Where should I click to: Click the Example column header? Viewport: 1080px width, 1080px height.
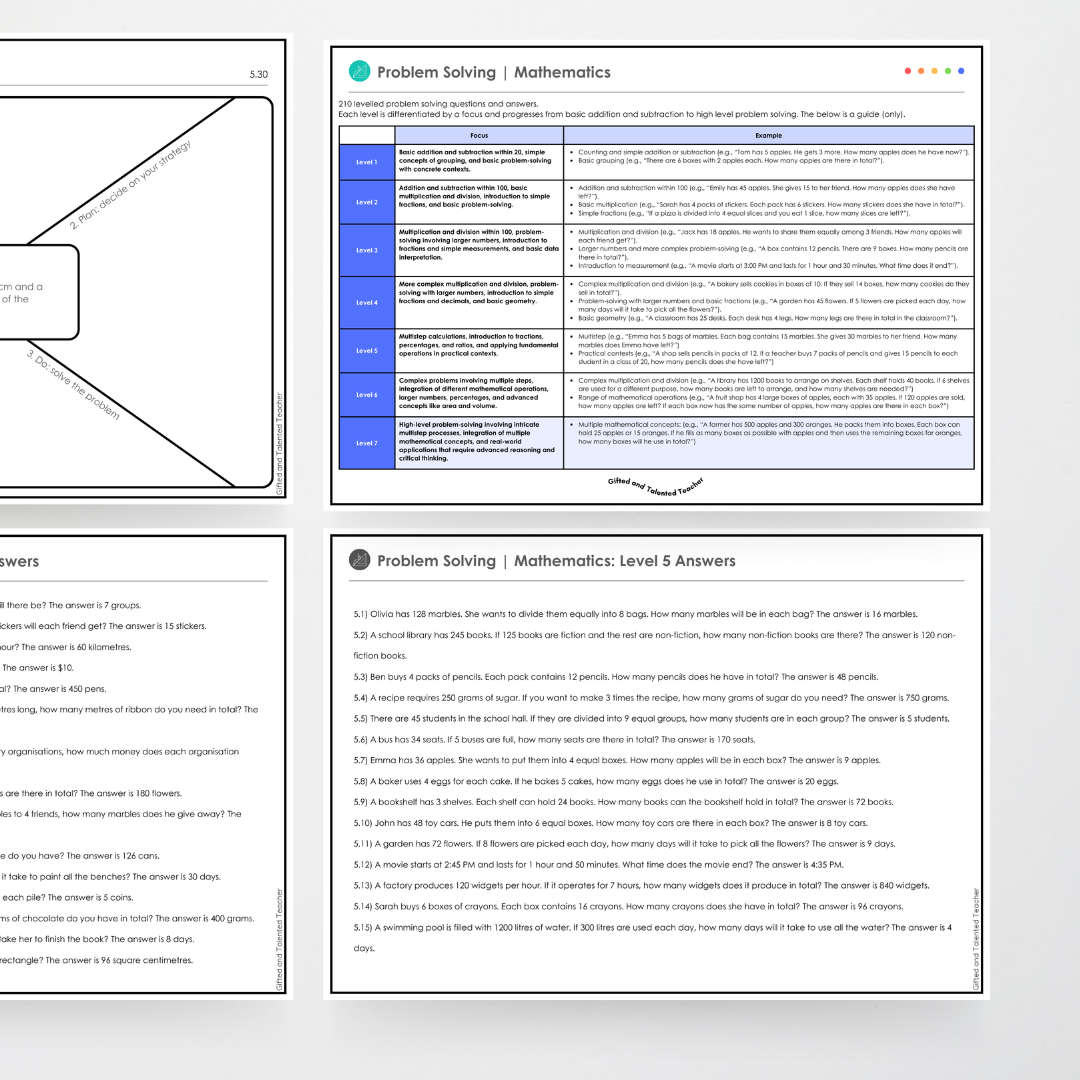click(768, 135)
